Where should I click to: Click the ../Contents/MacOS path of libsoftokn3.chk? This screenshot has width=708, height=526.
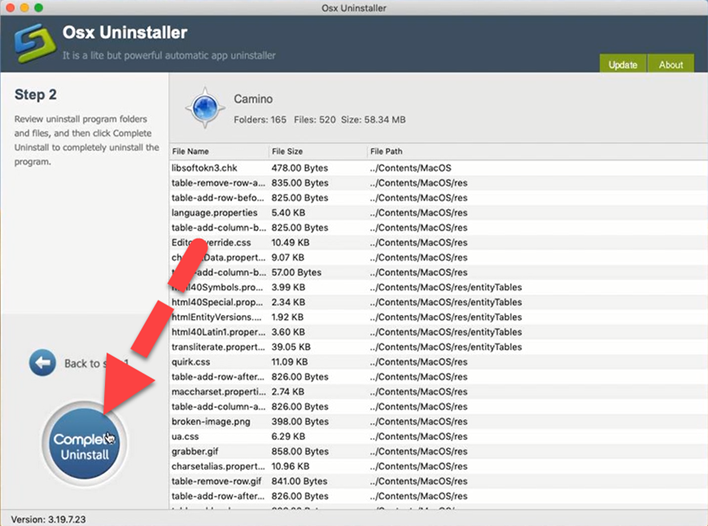click(x=410, y=168)
